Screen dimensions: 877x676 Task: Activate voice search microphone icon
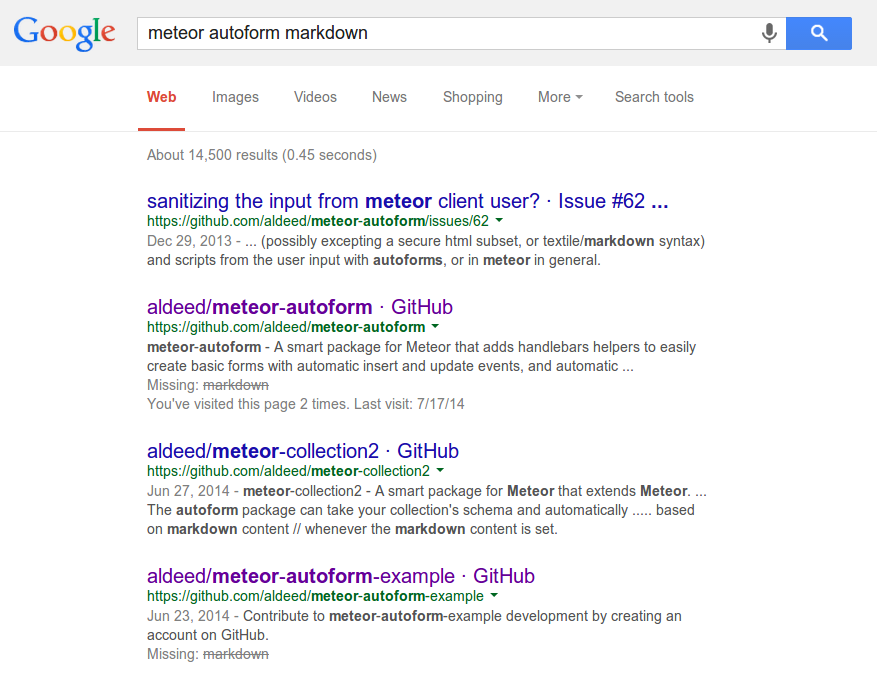click(769, 33)
